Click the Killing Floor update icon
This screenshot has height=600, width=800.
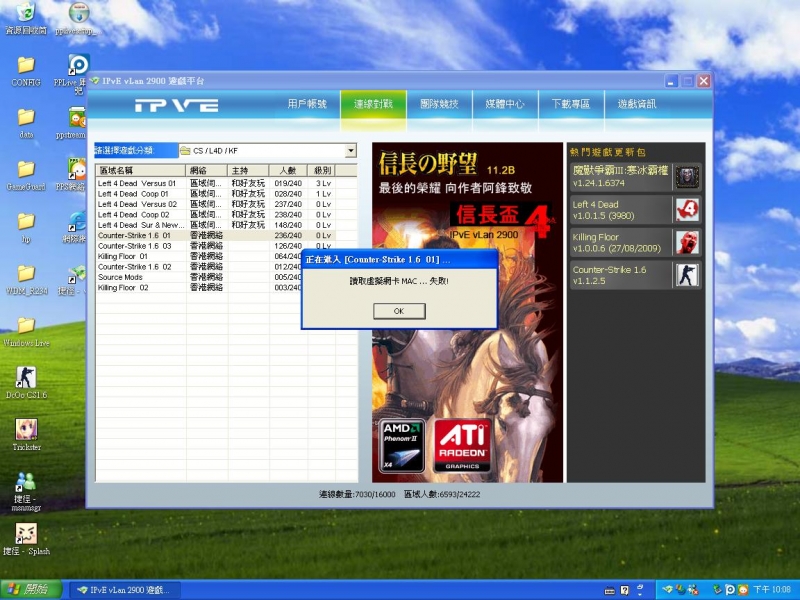pos(687,242)
